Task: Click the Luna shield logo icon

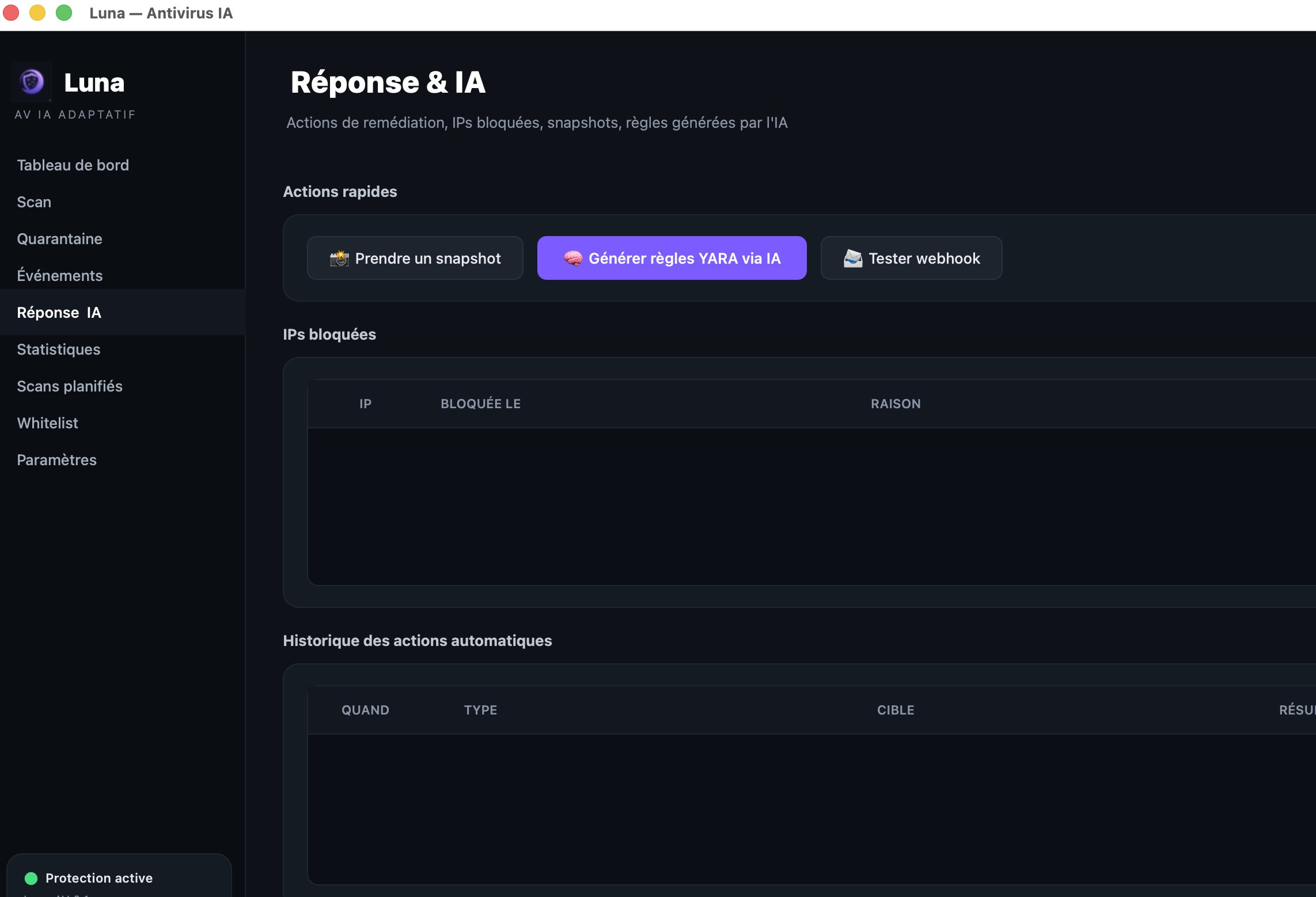Action: 32,82
